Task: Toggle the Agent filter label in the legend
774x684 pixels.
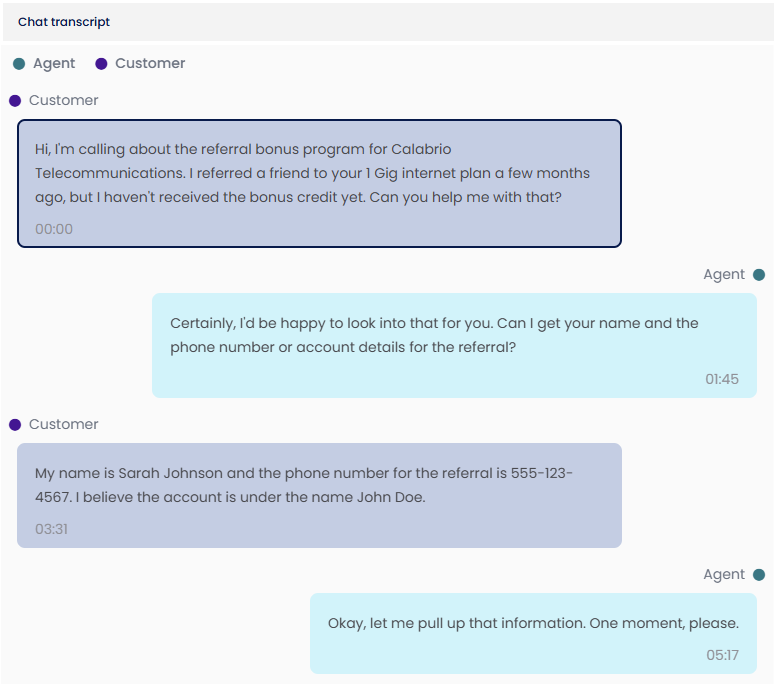Action: click(54, 64)
